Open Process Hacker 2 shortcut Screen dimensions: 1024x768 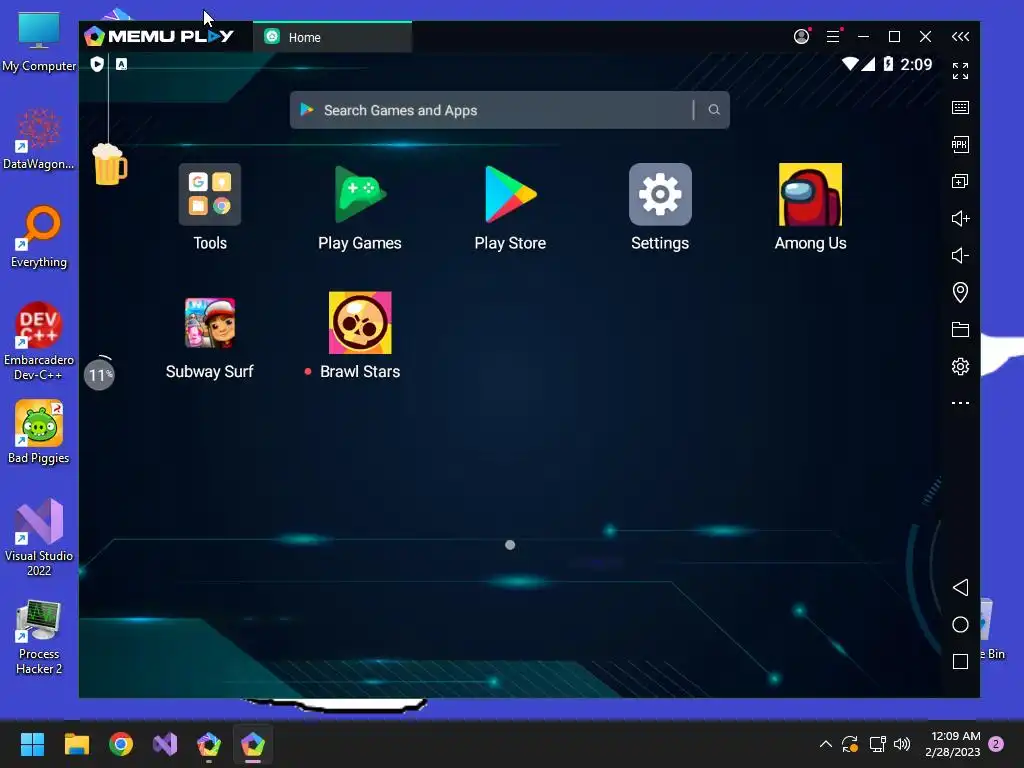pyautogui.click(x=39, y=637)
